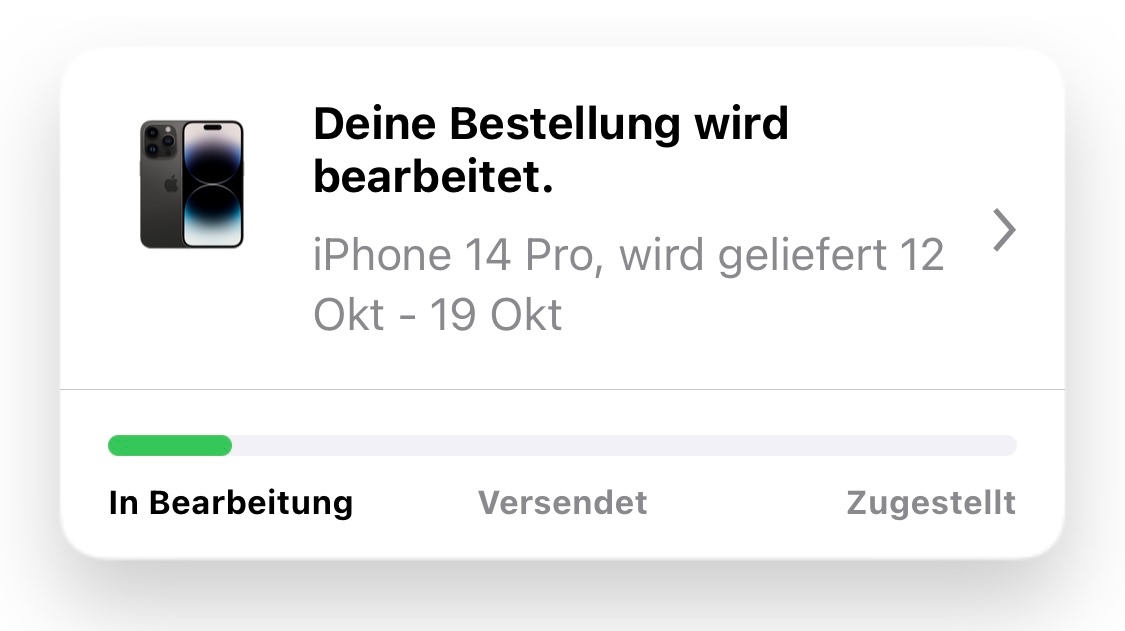The image size is (1125, 631).
Task: Click the "wird geliefert 12" delivery text
Action: click(782, 256)
